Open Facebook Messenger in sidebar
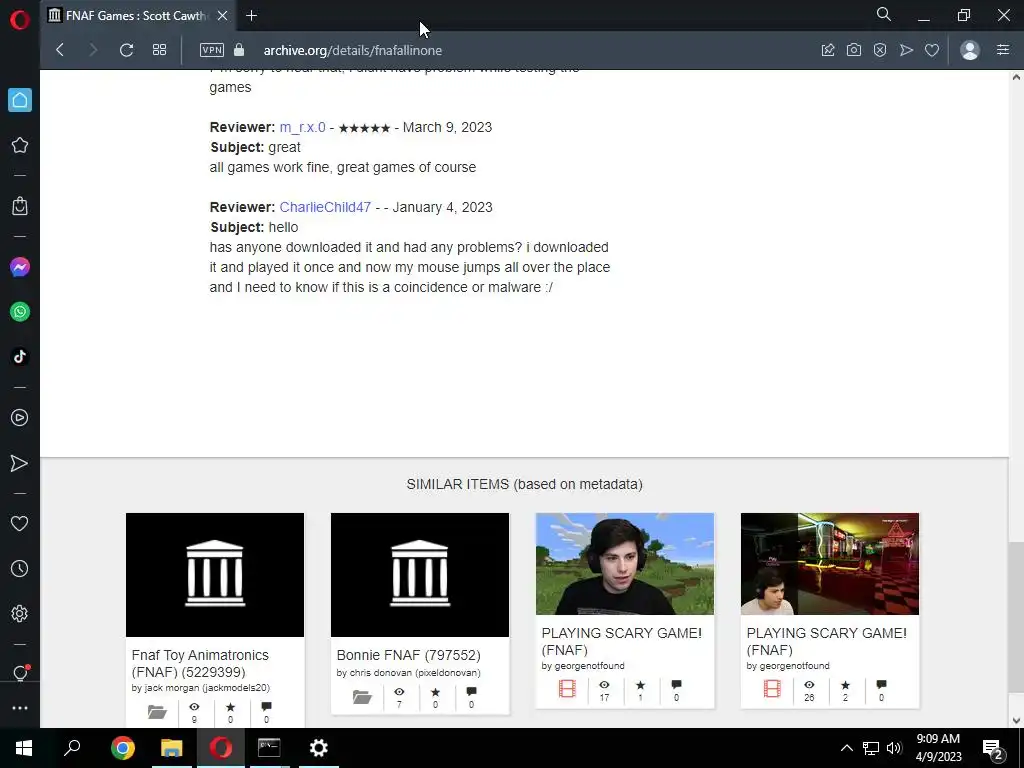1024x768 pixels. [x=20, y=267]
